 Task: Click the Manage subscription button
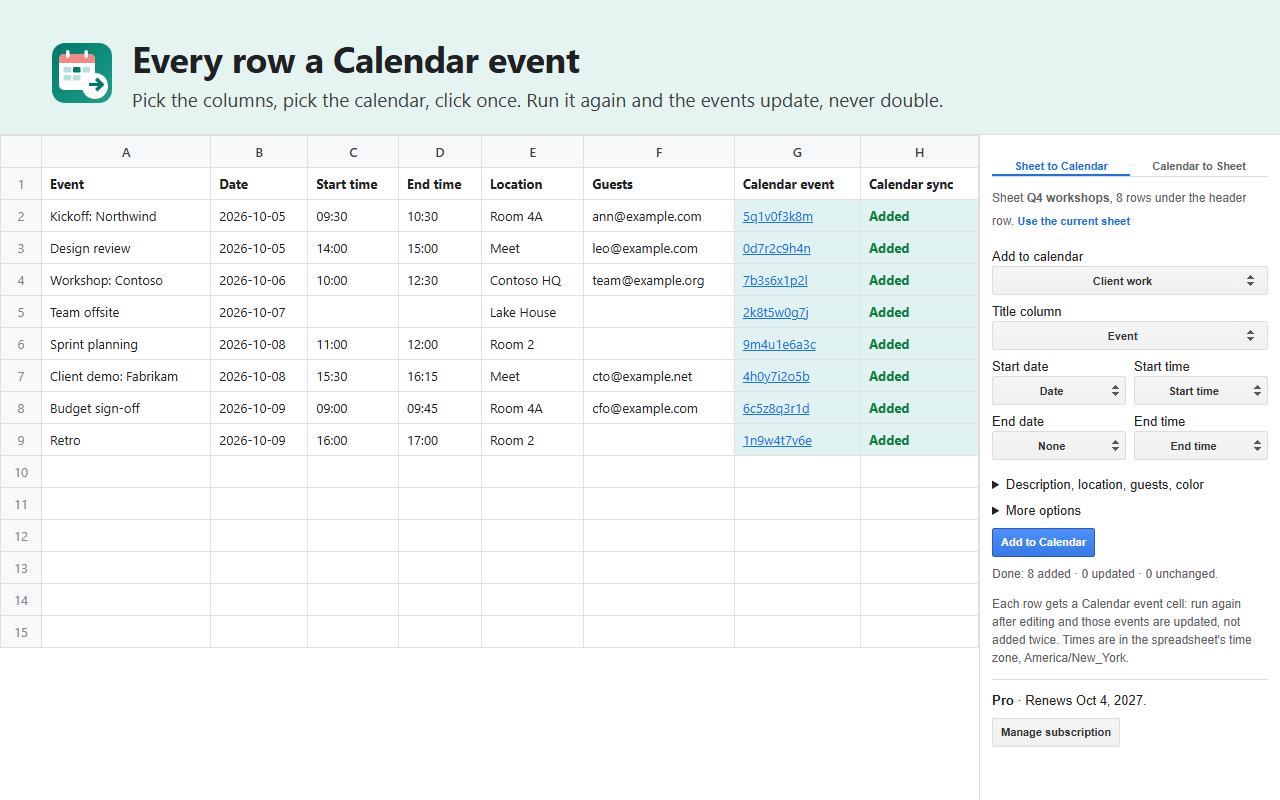tap(1056, 733)
